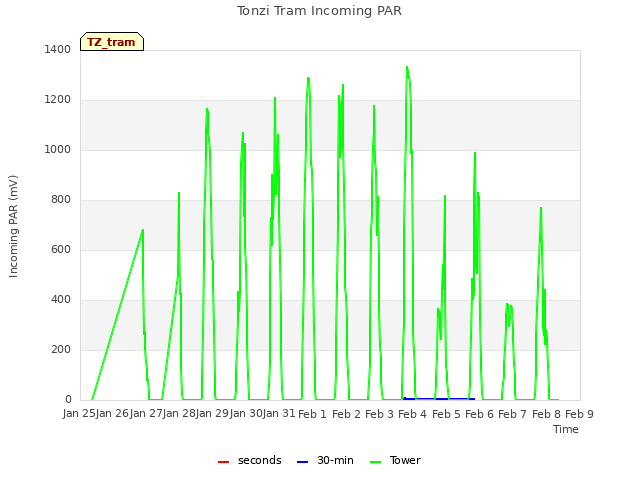640x480 pixels.
Task: Click the seconds legend label
Action: [260, 460]
